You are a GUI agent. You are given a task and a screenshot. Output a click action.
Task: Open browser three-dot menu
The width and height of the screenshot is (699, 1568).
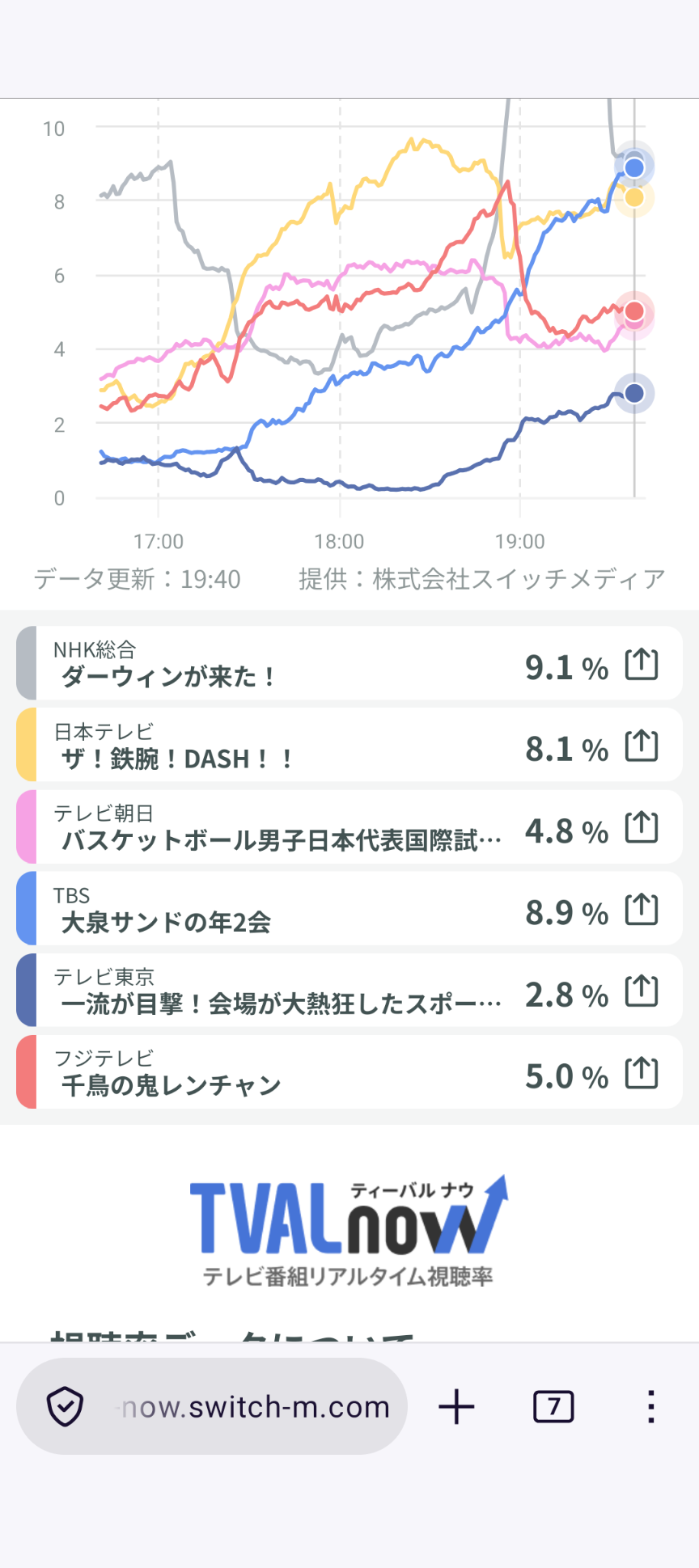650,1406
